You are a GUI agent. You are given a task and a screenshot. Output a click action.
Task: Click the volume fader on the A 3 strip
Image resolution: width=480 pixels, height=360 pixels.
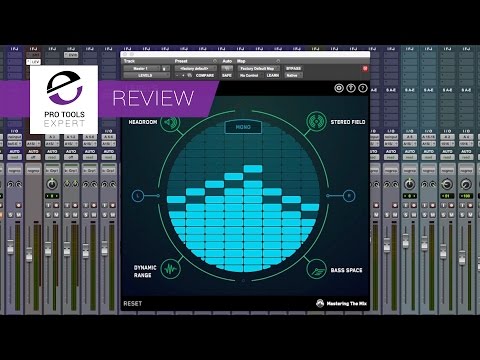pyautogui.click(x=48, y=249)
